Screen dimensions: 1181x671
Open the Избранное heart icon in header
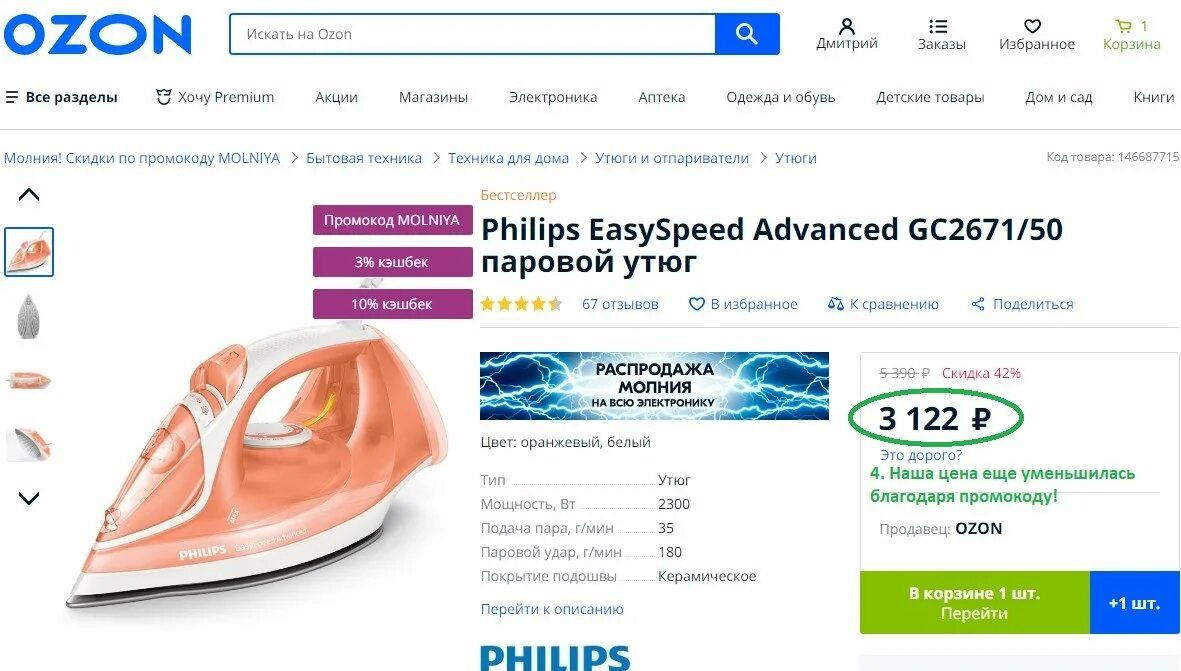click(x=1033, y=26)
